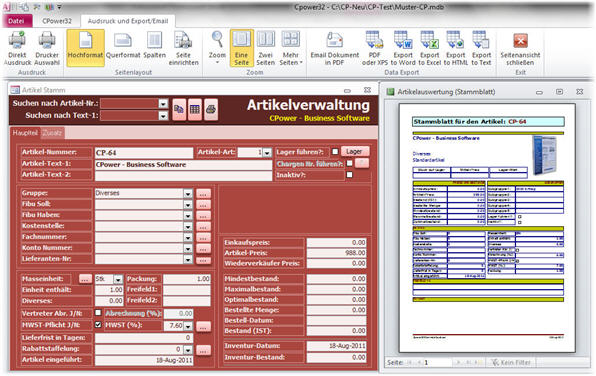Click the Artikel-Nummer field CP-64
The width and height of the screenshot is (596, 376).
pos(144,152)
